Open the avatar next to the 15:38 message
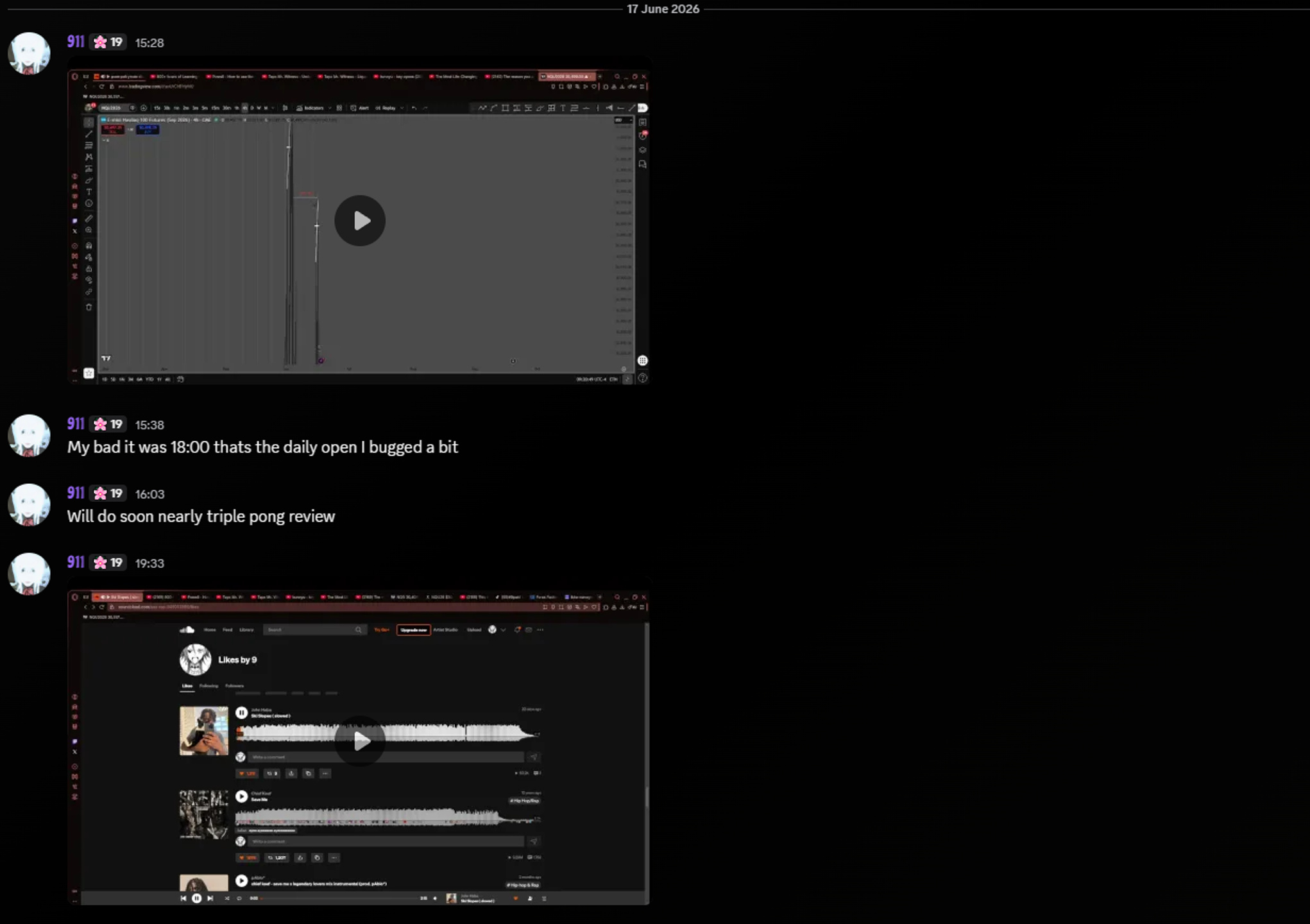Screen dimensions: 1310x924 point(29,436)
